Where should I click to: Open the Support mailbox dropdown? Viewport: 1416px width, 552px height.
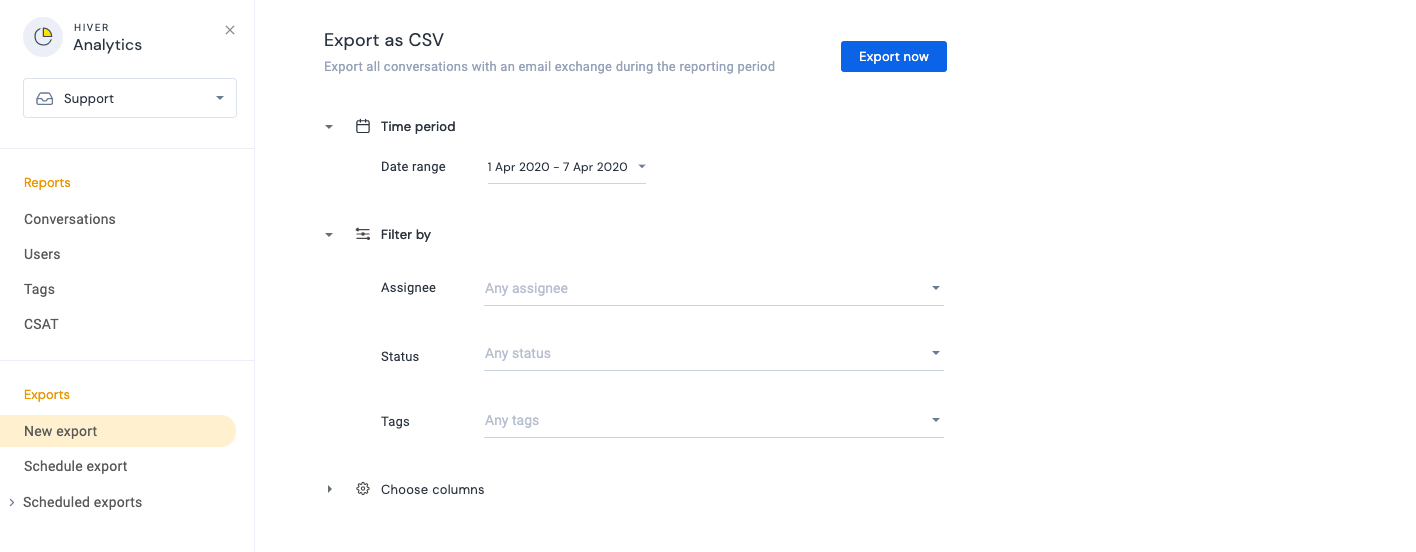[130, 98]
